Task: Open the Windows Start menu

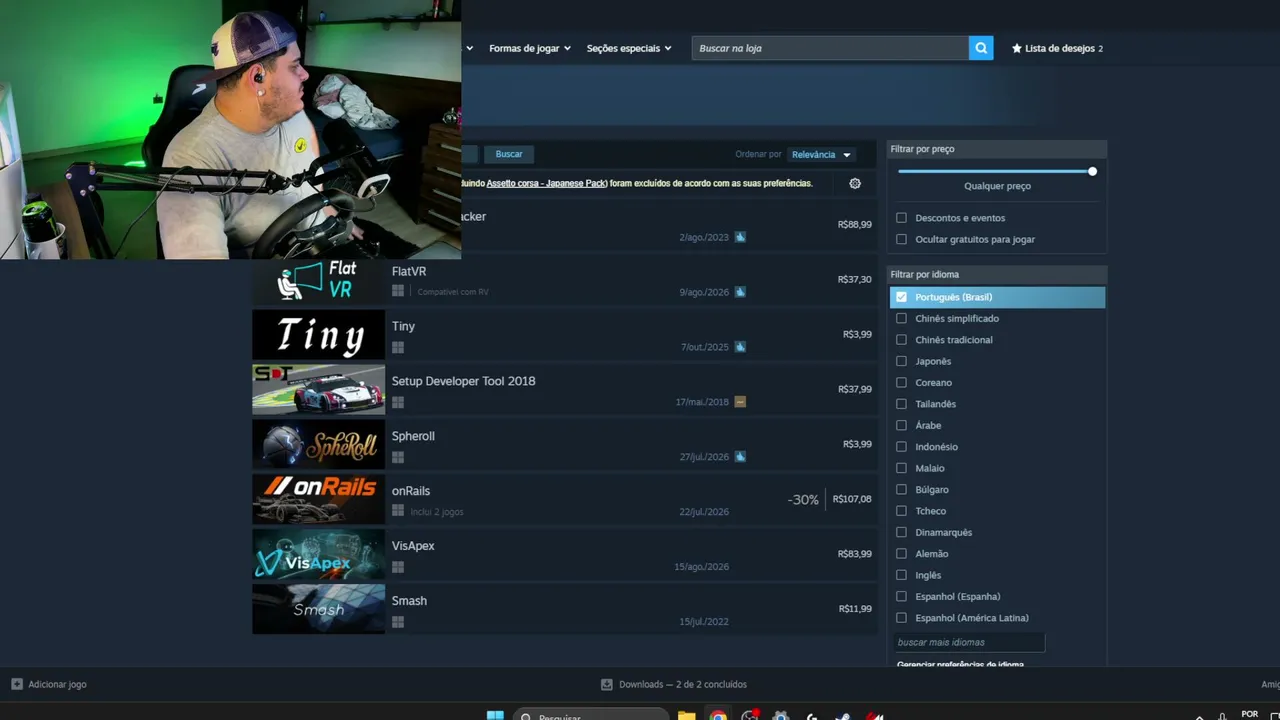Action: coord(495,715)
